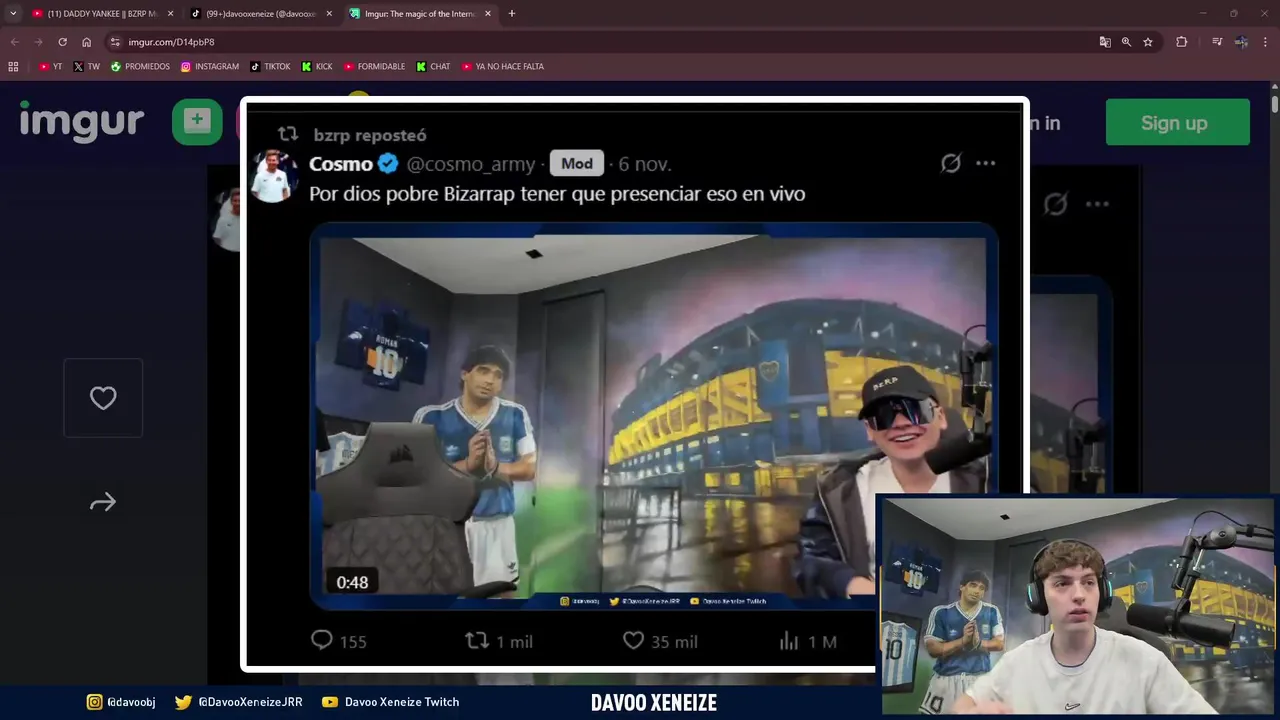Click the imgur logo
The image size is (1280, 720).
[82, 122]
